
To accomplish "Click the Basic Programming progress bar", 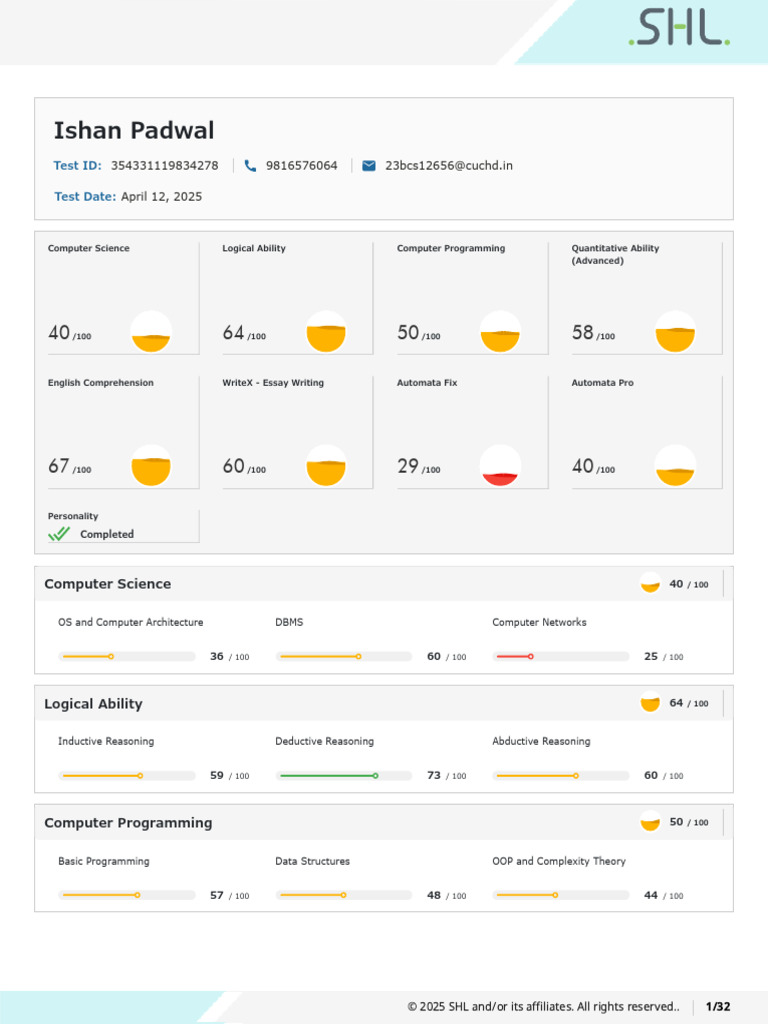I will pos(127,895).
